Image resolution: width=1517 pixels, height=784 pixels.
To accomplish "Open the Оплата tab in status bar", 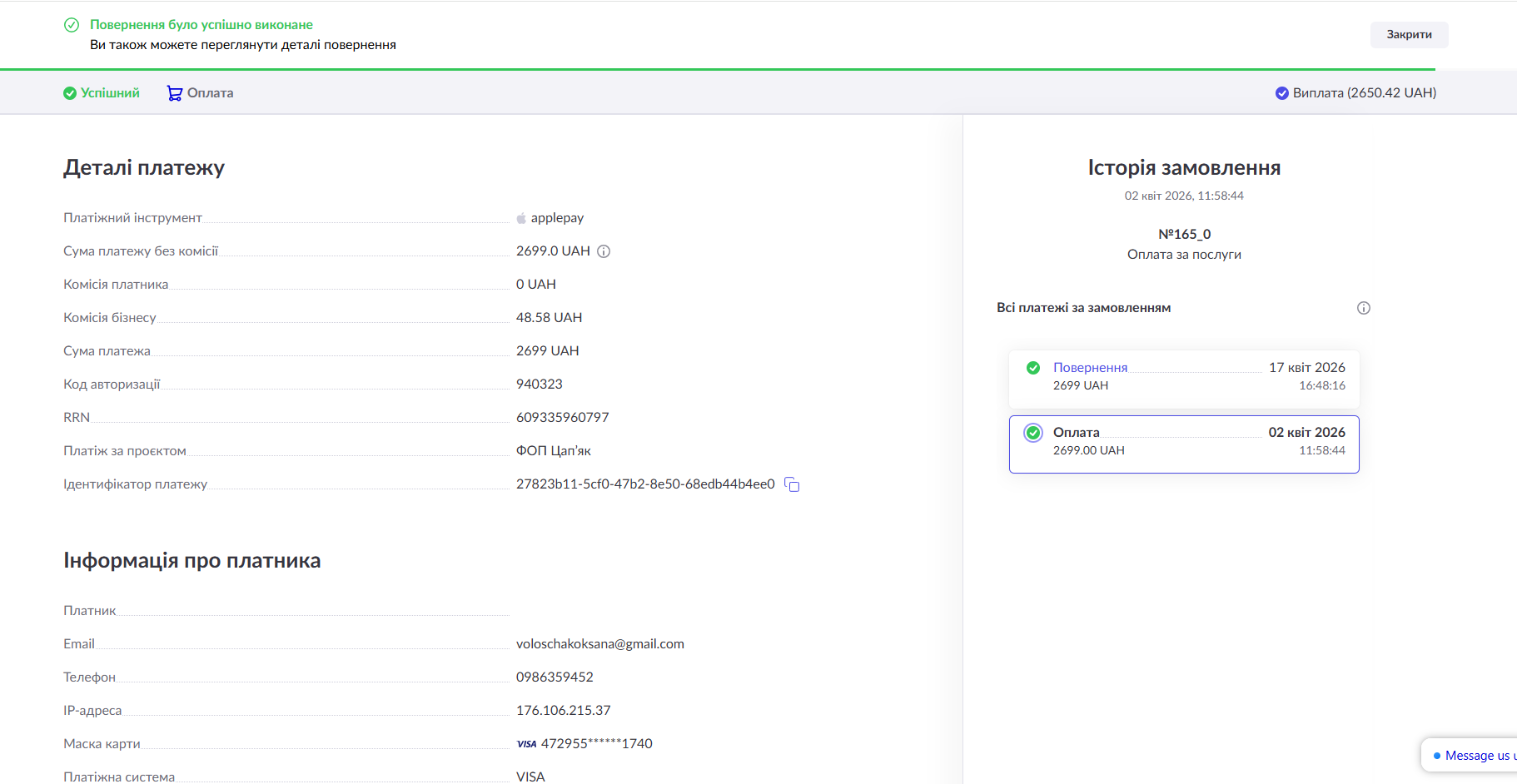I will (x=210, y=93).
